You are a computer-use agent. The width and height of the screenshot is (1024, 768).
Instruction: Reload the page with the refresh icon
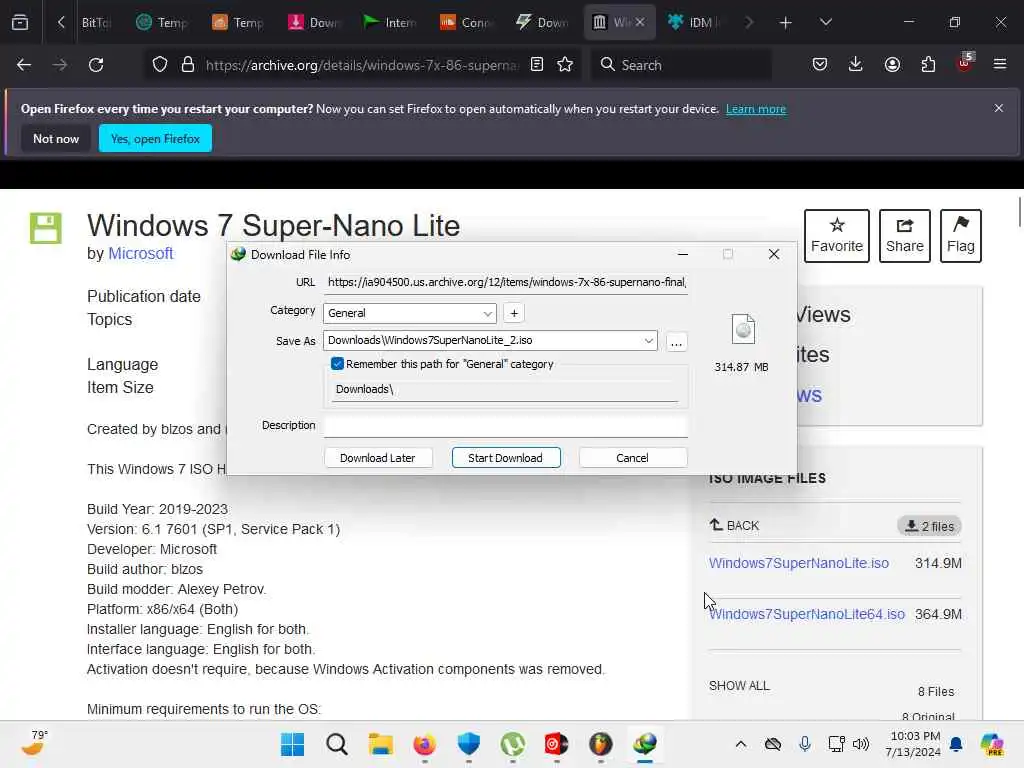click(x=96, y=65)
